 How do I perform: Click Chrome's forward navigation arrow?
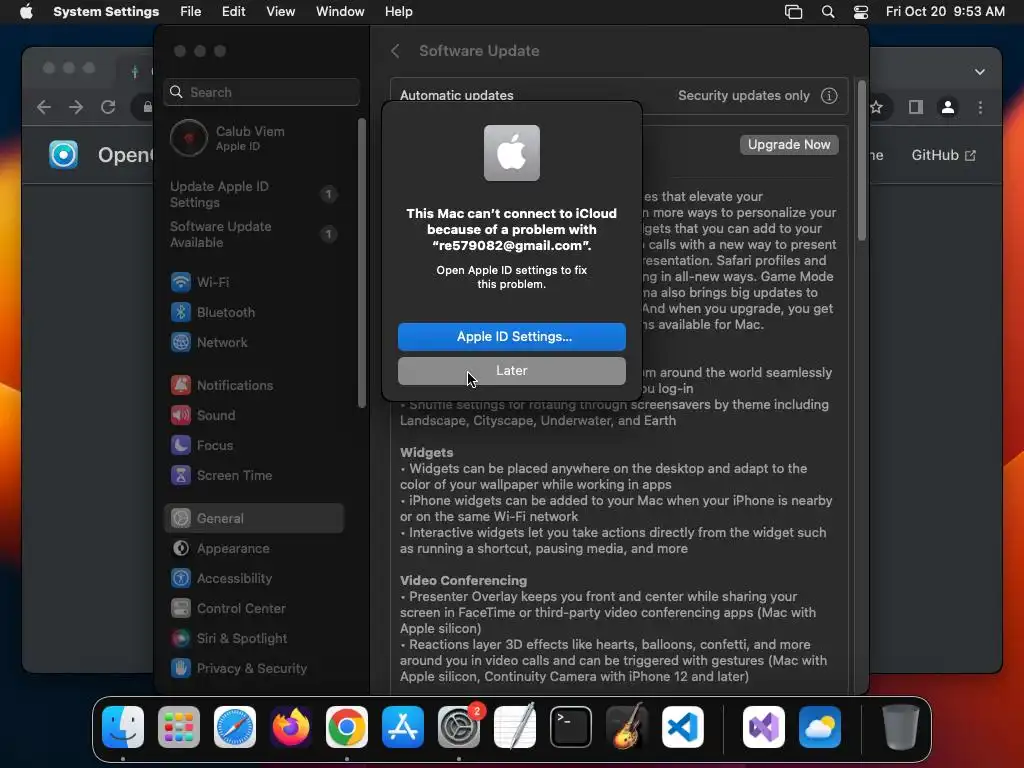[76, 107]
